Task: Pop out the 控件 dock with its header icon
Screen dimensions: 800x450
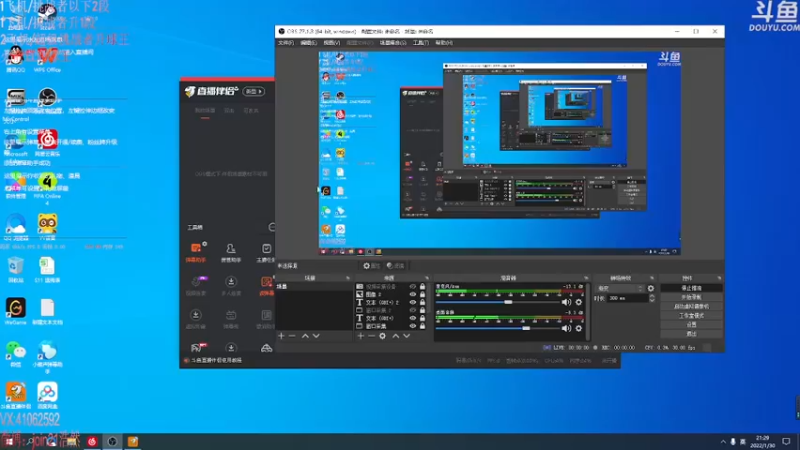Action: (719, 278)
